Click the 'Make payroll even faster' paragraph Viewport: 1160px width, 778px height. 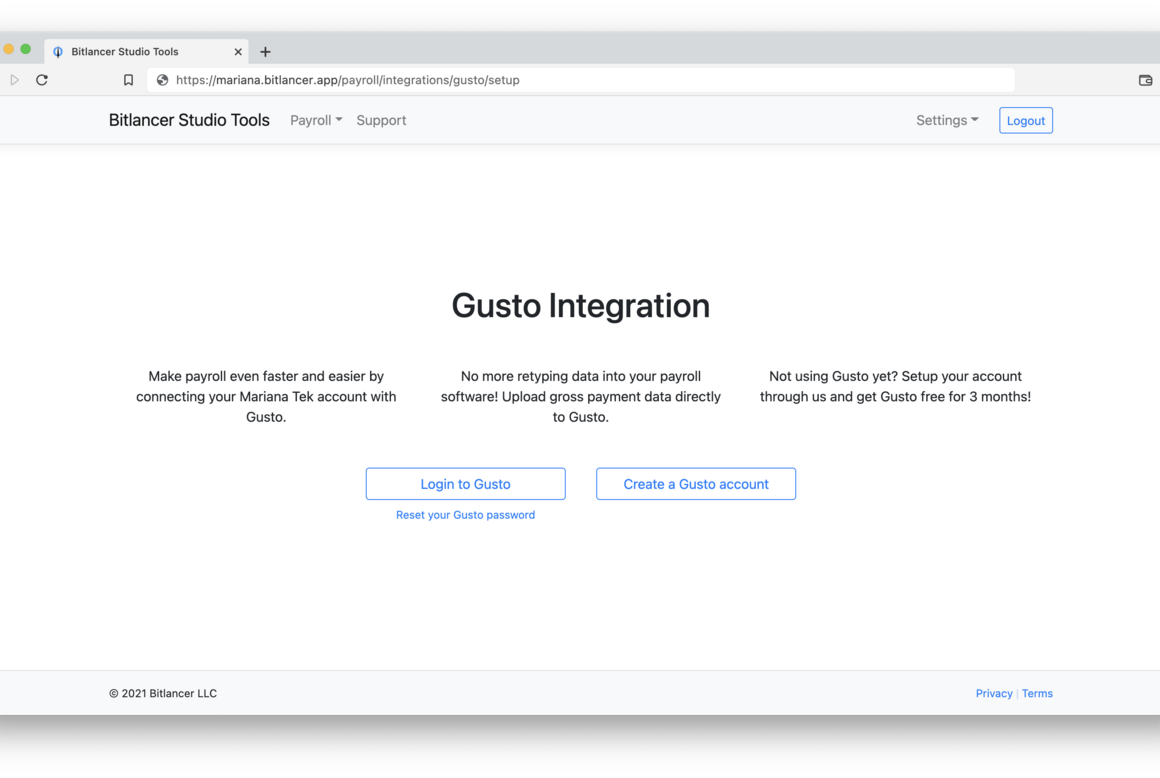[266, 396]
